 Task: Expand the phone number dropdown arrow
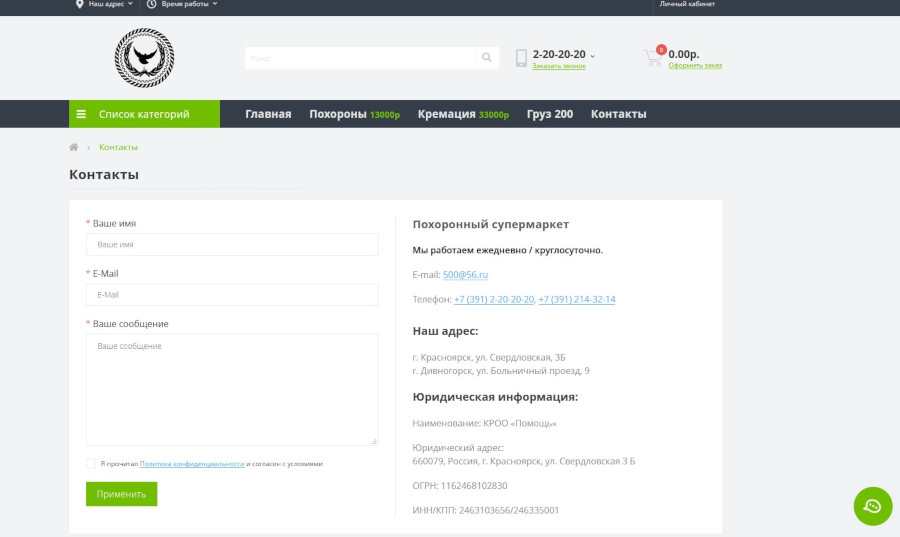pos(593,56)
